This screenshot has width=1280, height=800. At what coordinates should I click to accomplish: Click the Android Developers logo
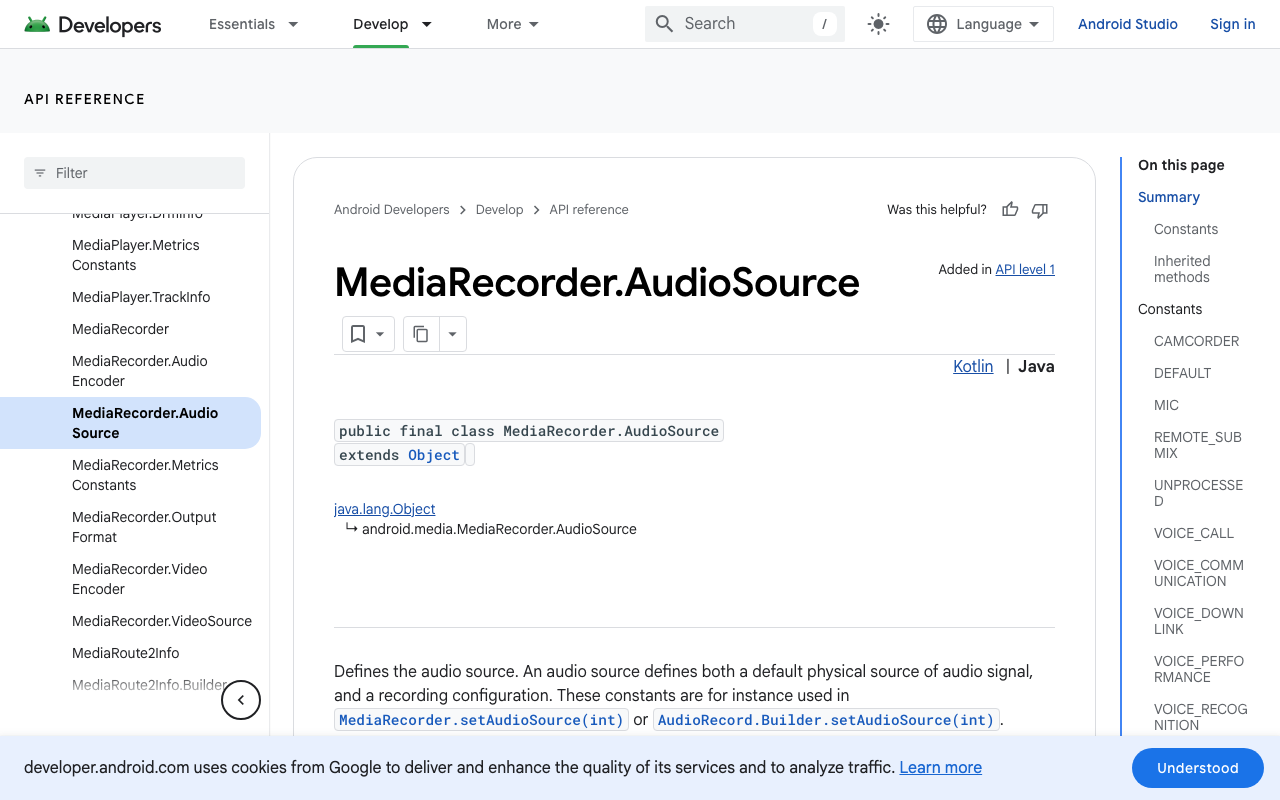tap(92, 24)
